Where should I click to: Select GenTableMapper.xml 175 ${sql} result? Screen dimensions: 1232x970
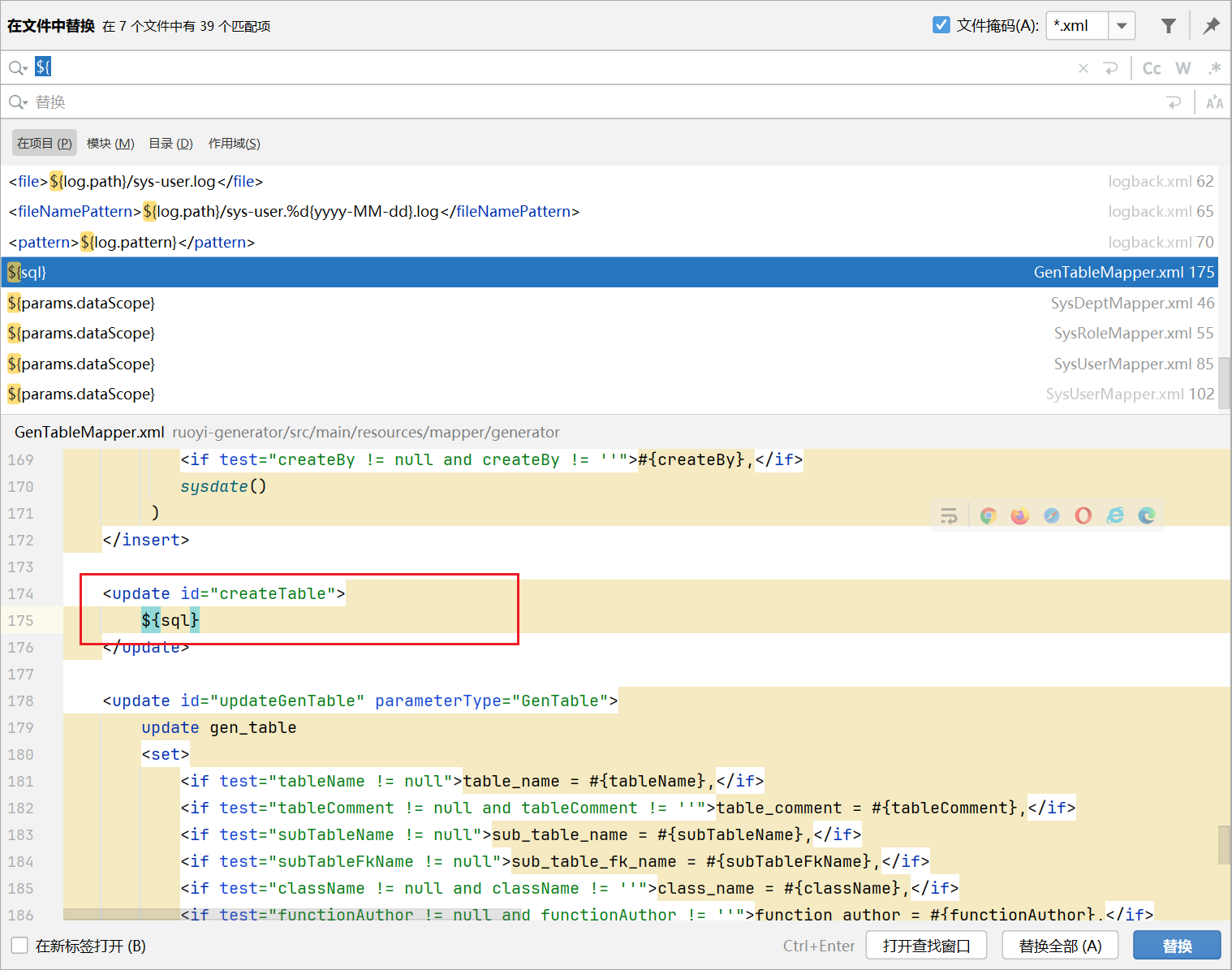click(x=610, y=272)
